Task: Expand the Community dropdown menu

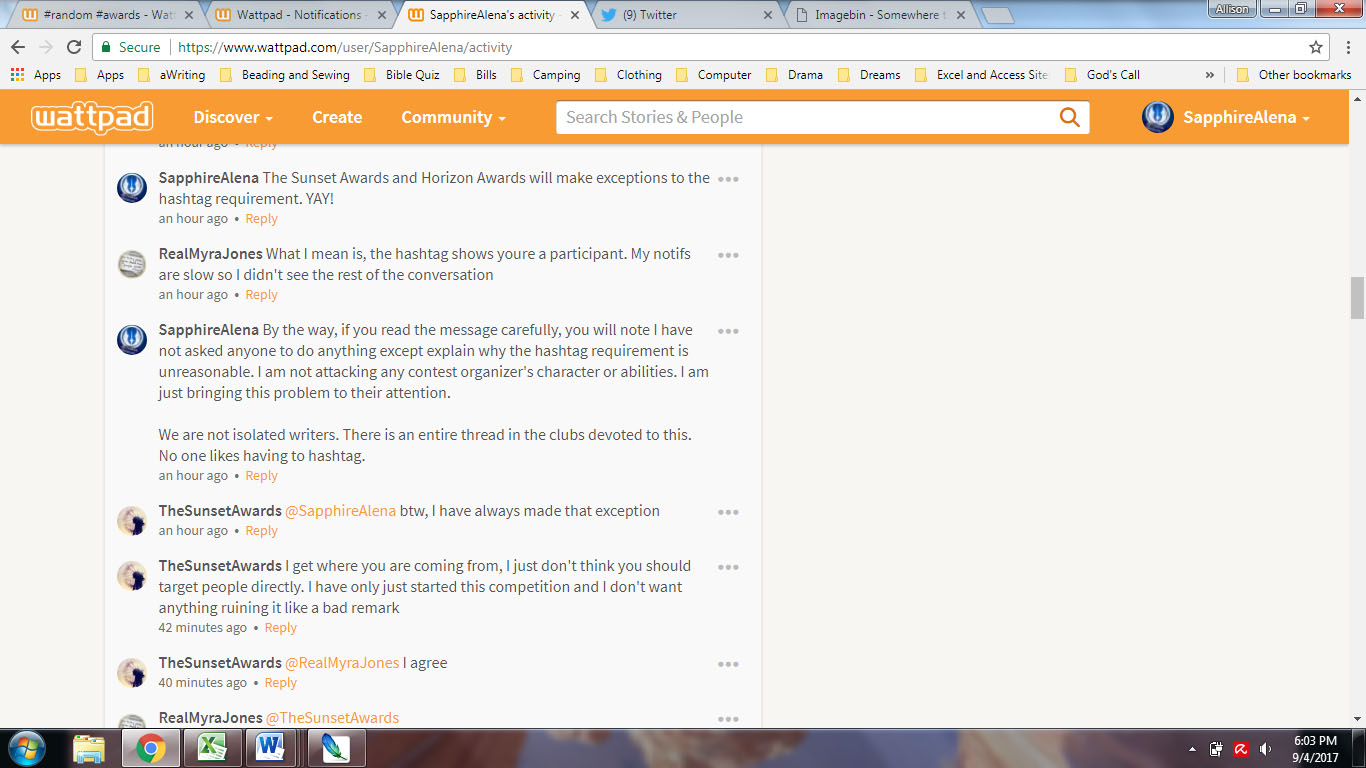Action: pos(453,117)
